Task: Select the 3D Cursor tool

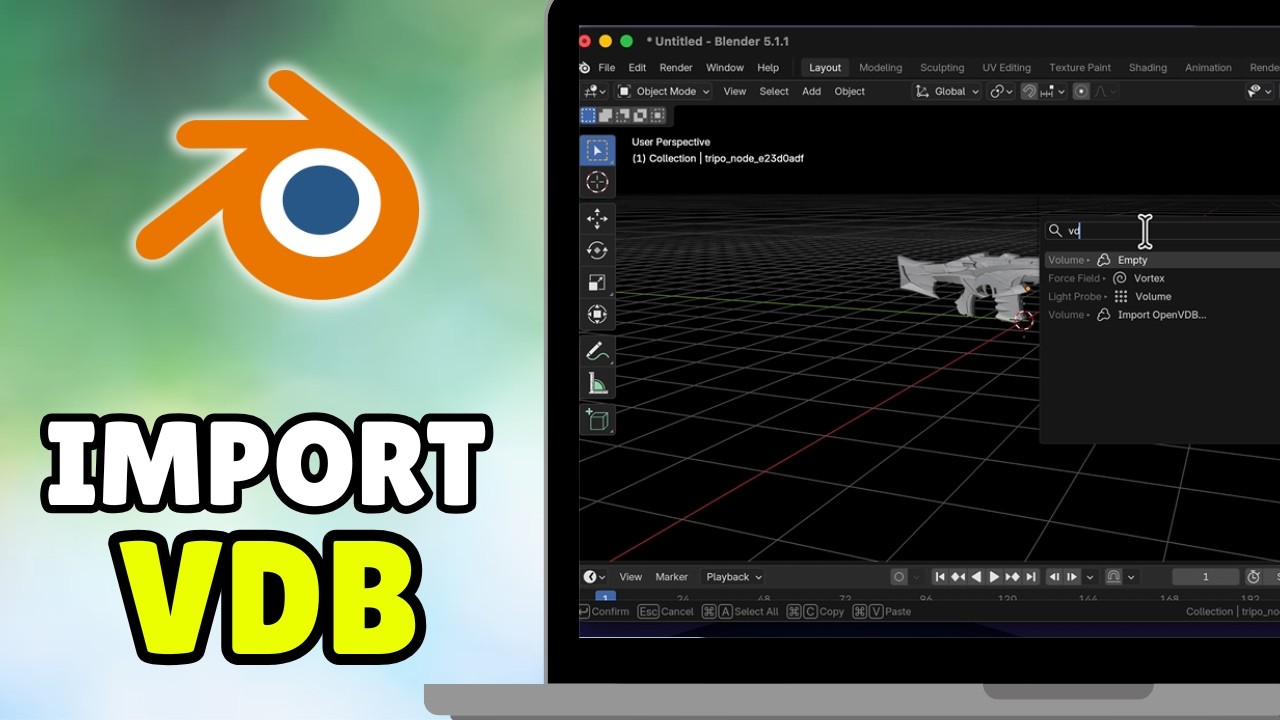Action: (x=597, y=182)
